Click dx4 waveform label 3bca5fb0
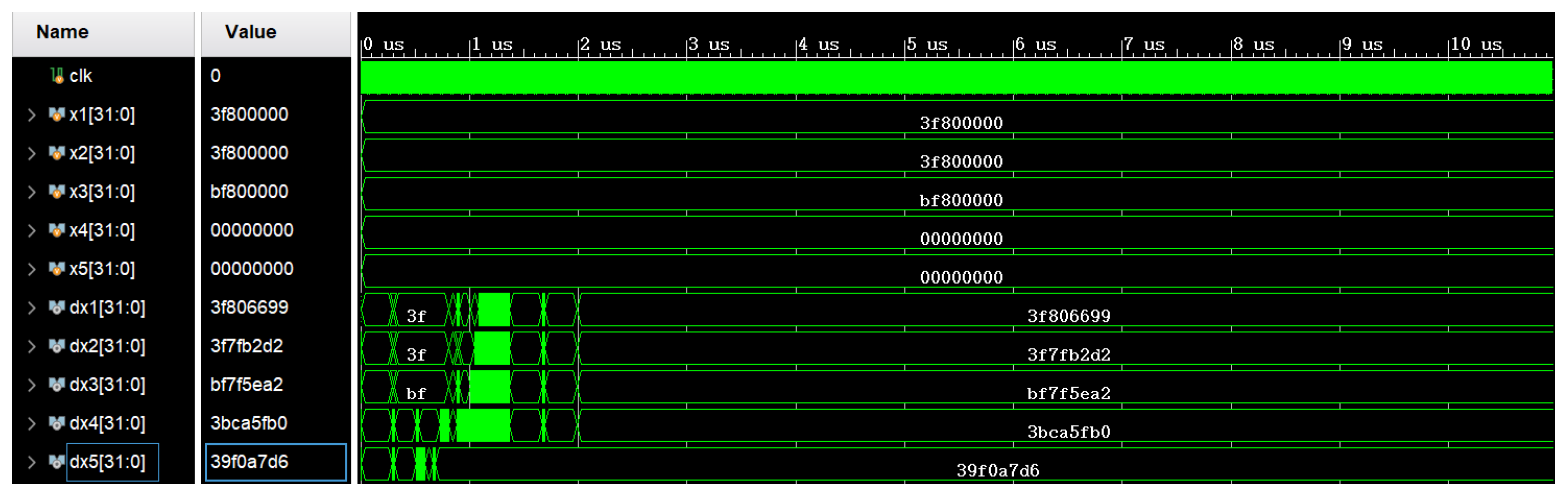The image size is (1568, 495). point(1069,432)
